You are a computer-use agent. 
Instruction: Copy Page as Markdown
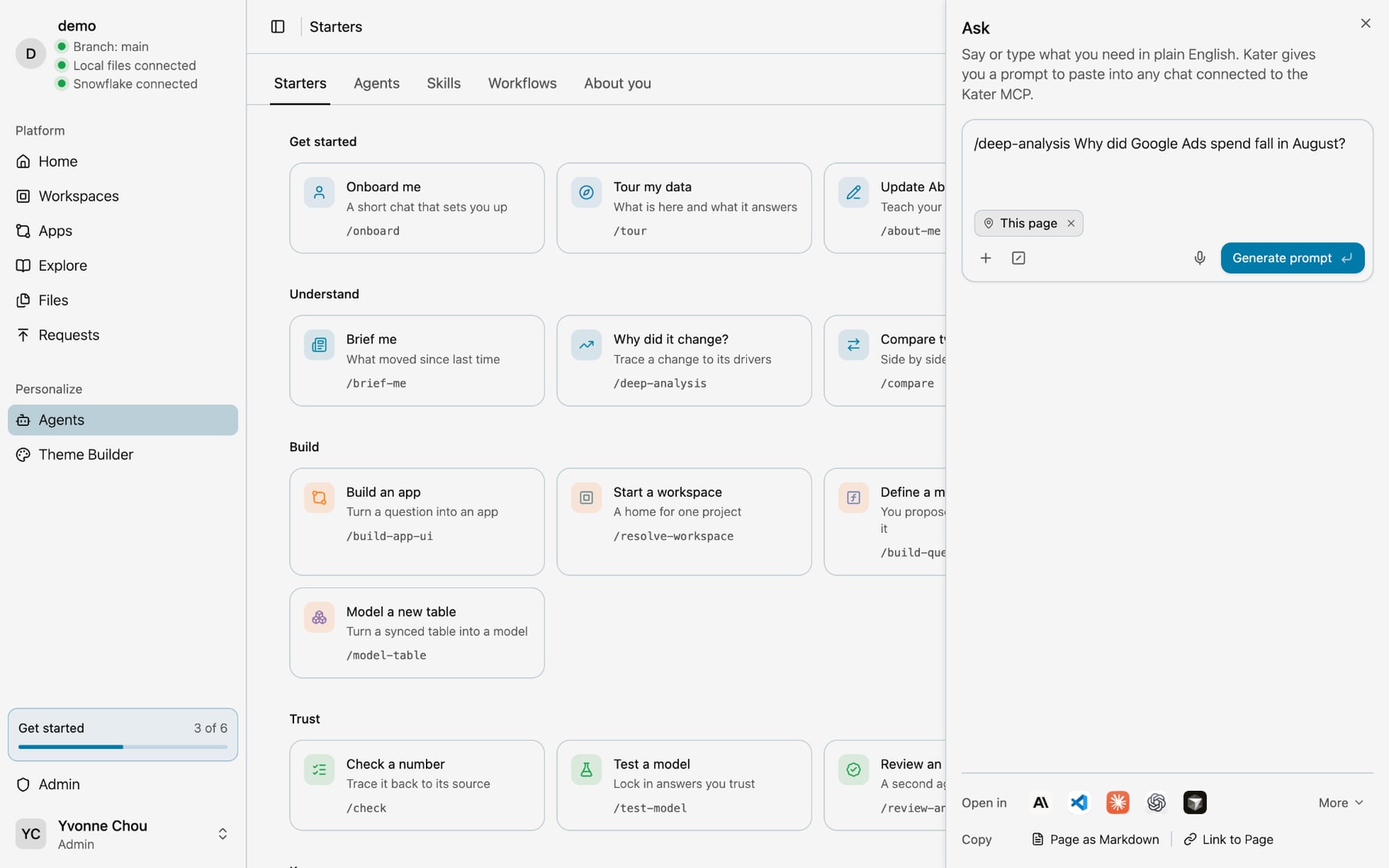coord(1096,839)
